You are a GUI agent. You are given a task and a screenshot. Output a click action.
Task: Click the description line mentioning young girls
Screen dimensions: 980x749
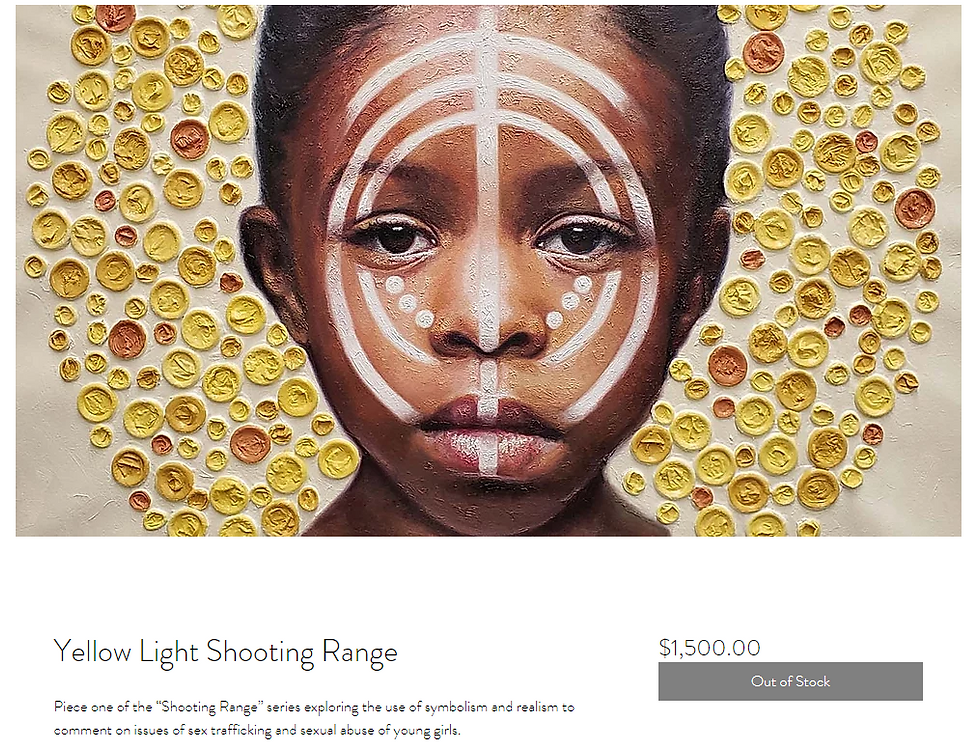pos(257,730)
